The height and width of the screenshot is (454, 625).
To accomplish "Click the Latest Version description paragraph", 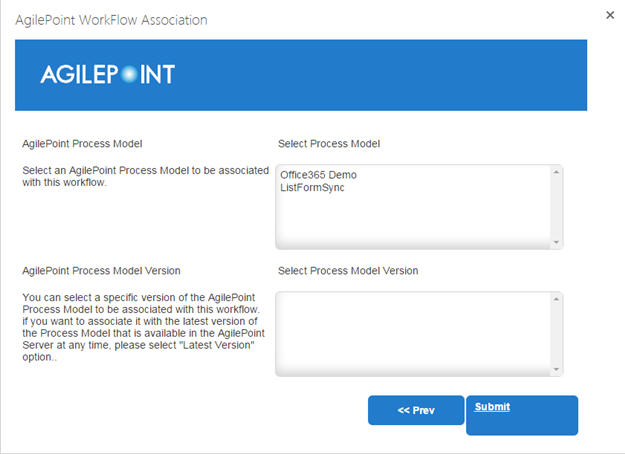I will 143,327.
